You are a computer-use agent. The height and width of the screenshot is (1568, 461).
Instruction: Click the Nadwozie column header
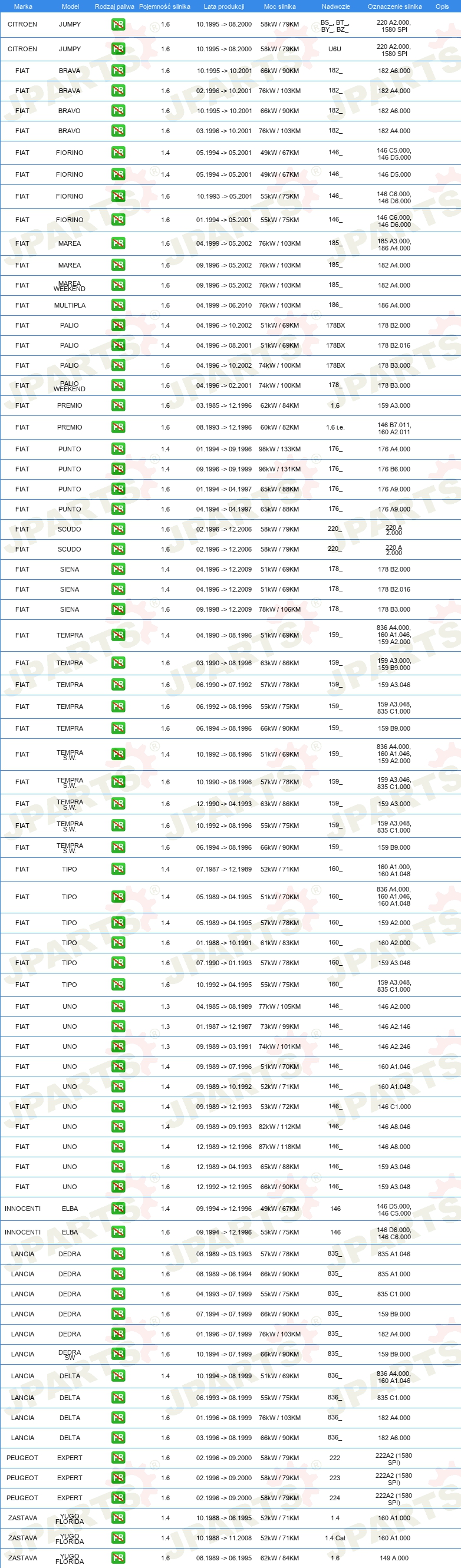point(335,6)
